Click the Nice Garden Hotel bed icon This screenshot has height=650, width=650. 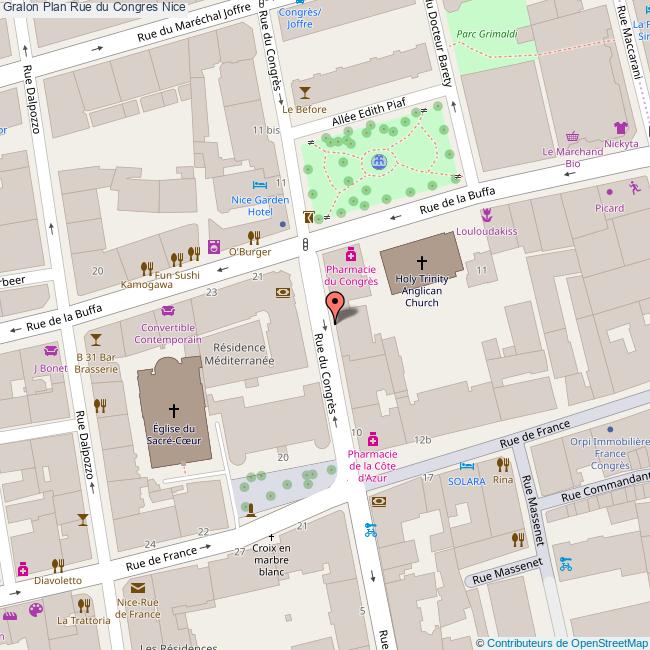[260, 185]
